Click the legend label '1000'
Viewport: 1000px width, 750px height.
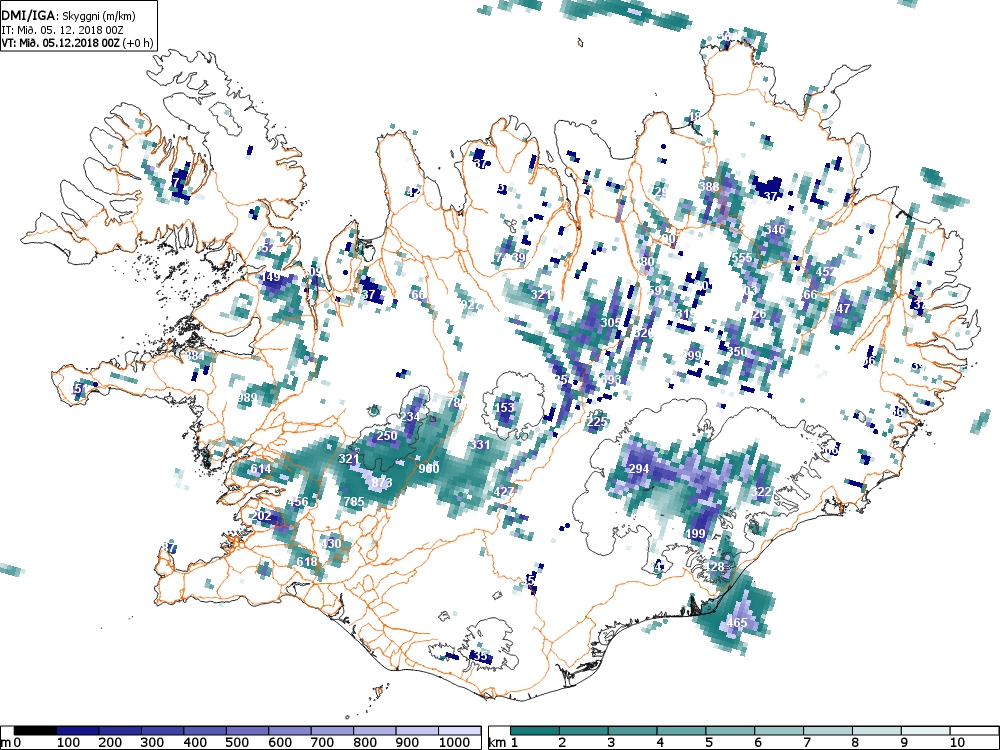[x=454, y=742]
